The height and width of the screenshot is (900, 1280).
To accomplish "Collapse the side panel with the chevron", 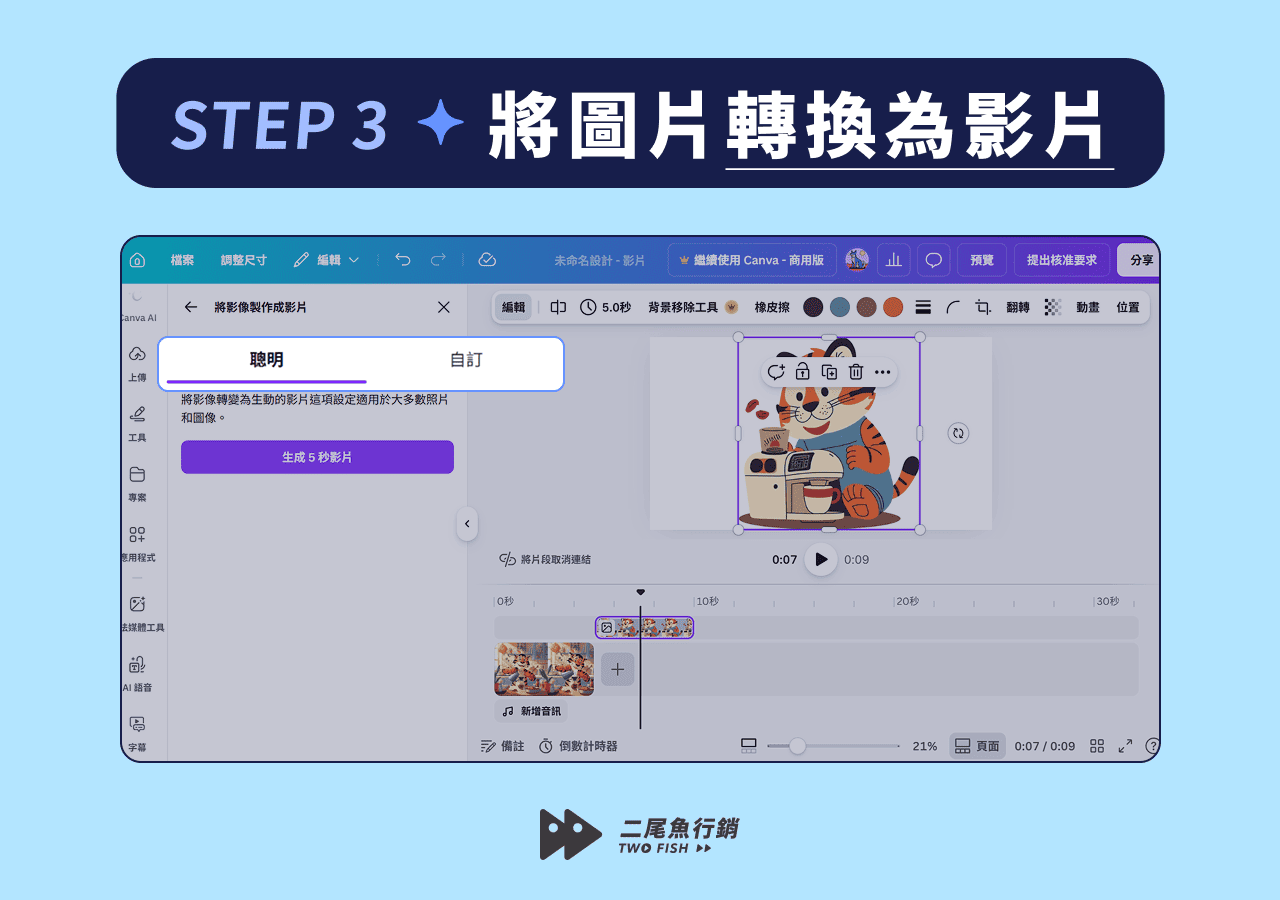I will (467, 524).
